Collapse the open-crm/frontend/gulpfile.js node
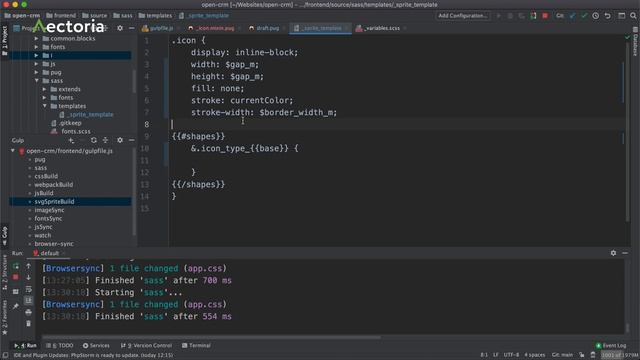Screen dimensions: 640x360 coord(13,151)
